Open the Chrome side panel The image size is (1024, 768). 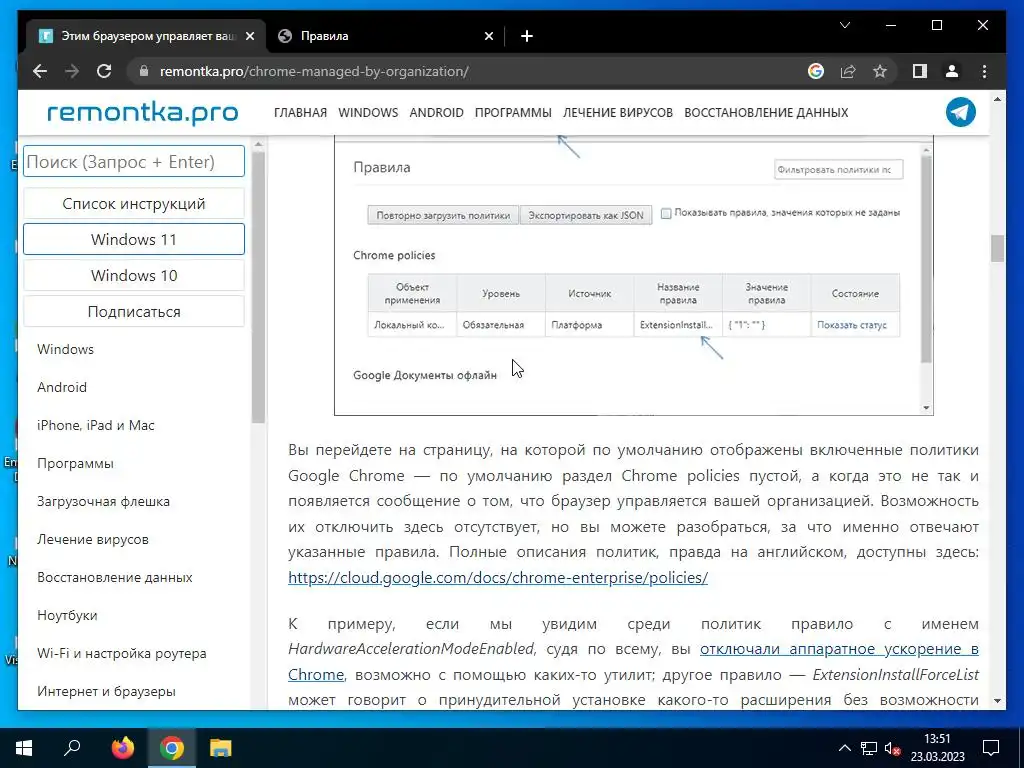(920, 71)
